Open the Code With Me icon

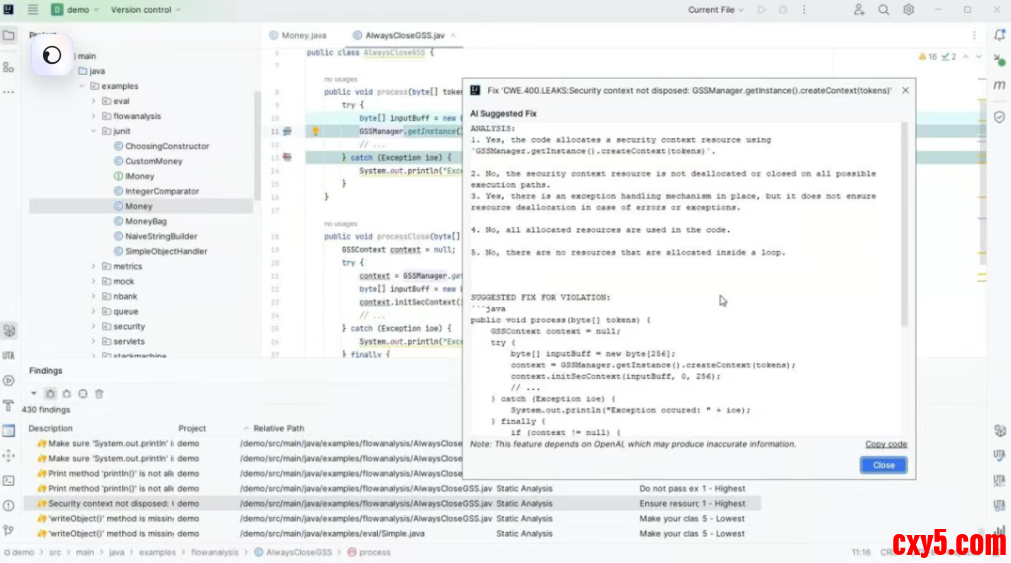[858, 10]
